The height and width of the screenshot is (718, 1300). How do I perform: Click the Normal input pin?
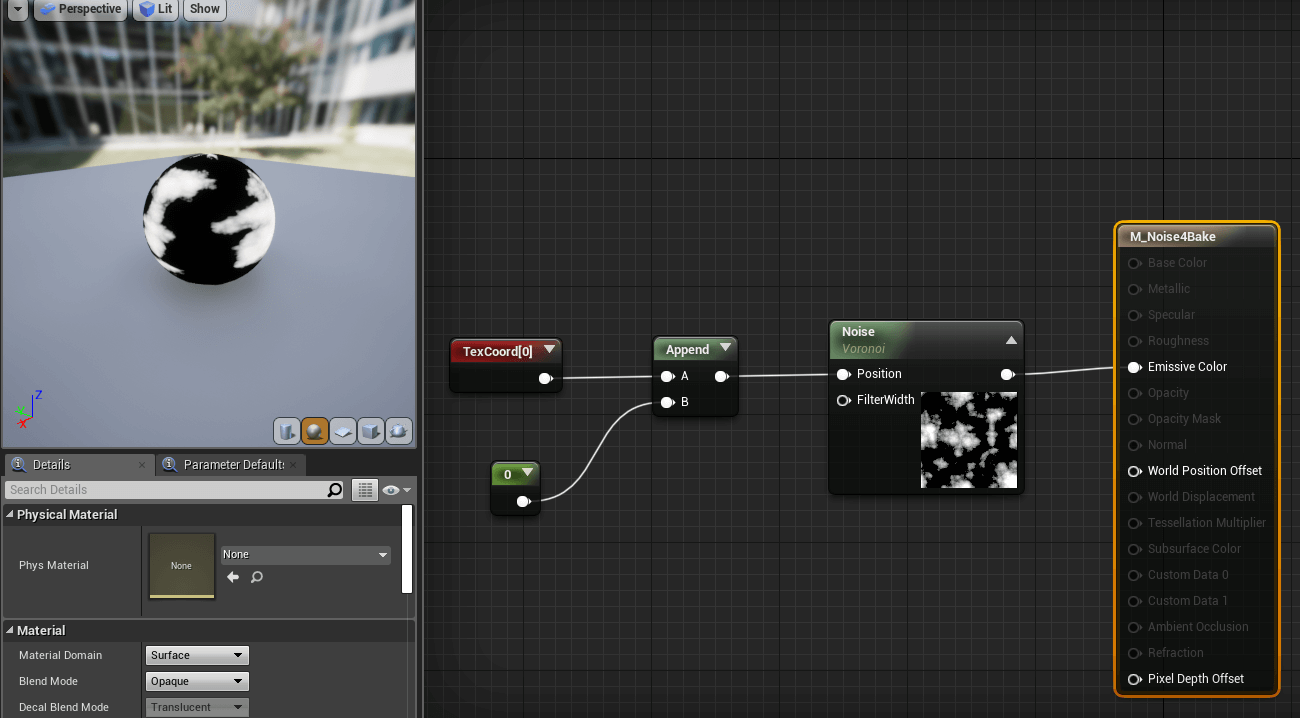tap(1135, 445)
